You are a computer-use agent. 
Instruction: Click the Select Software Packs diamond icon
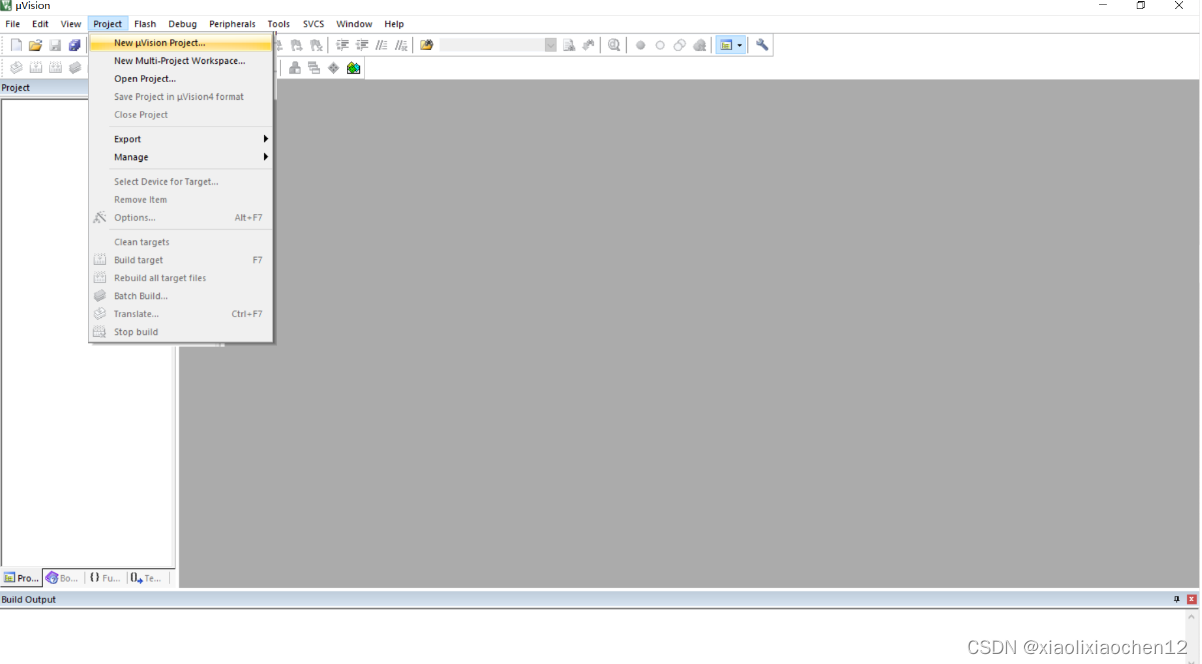tap(333, 68)
